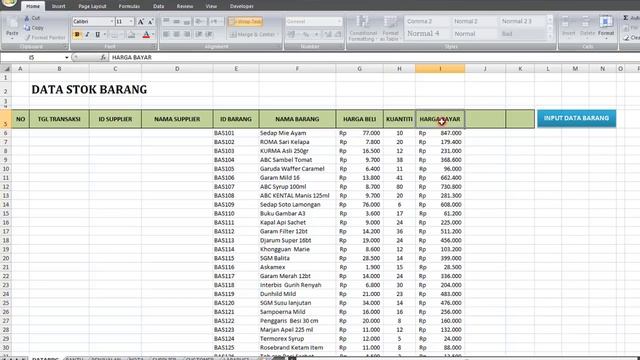Open the View ribbon tab

point(211,6)
